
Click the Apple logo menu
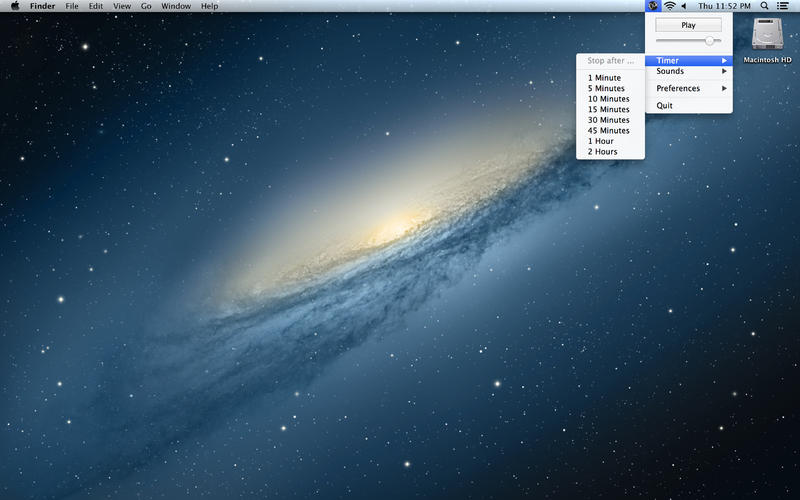pyautogui.click(x=14, y=6)
